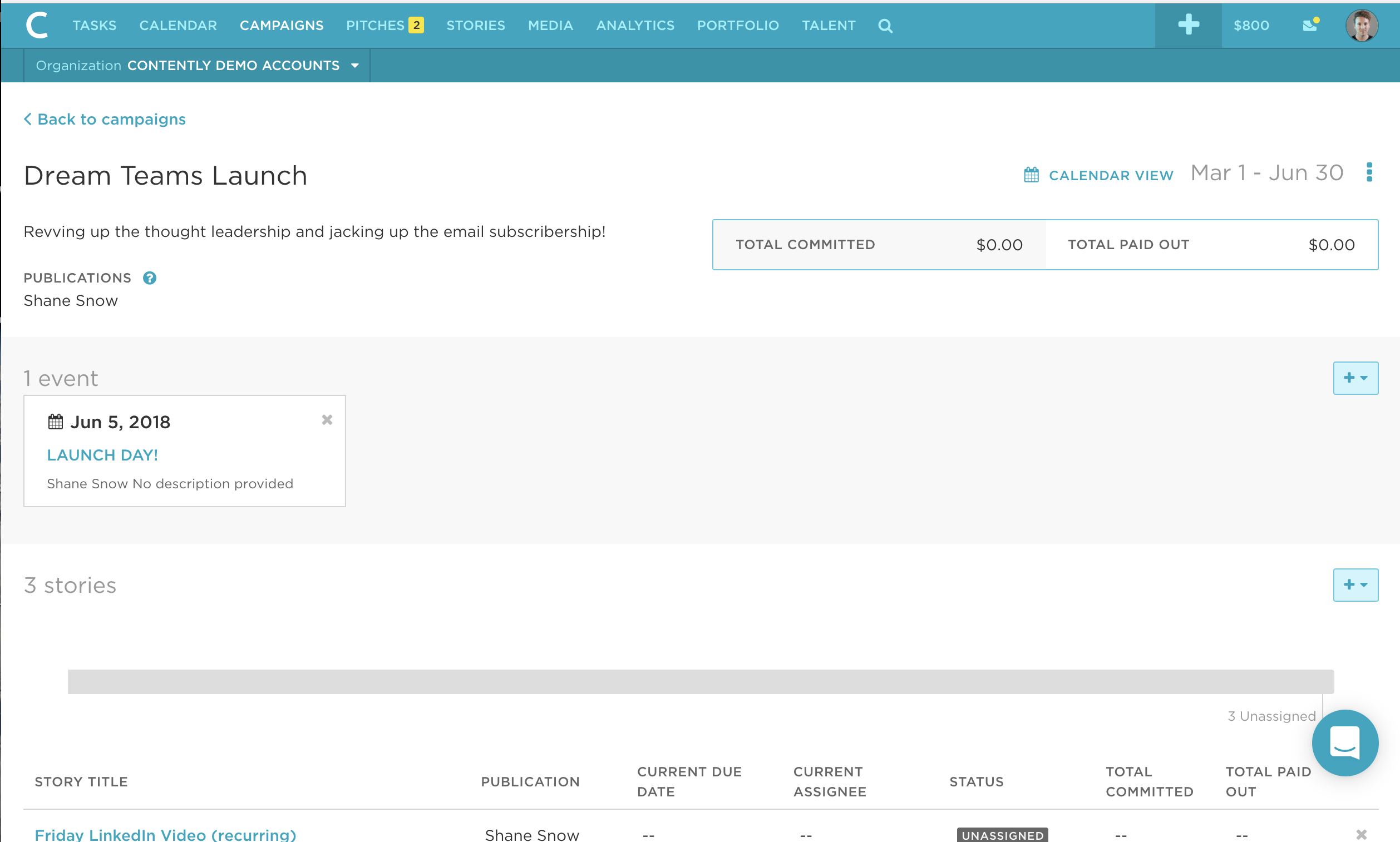
Task: Open the three-dot campaign options menu
Action: click(x=1370, y=172)
